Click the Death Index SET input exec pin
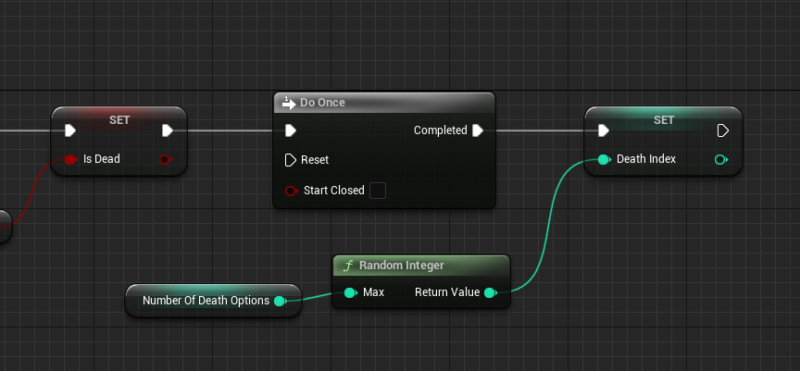Screen dimensions: 800x371 tap(604, 131)
